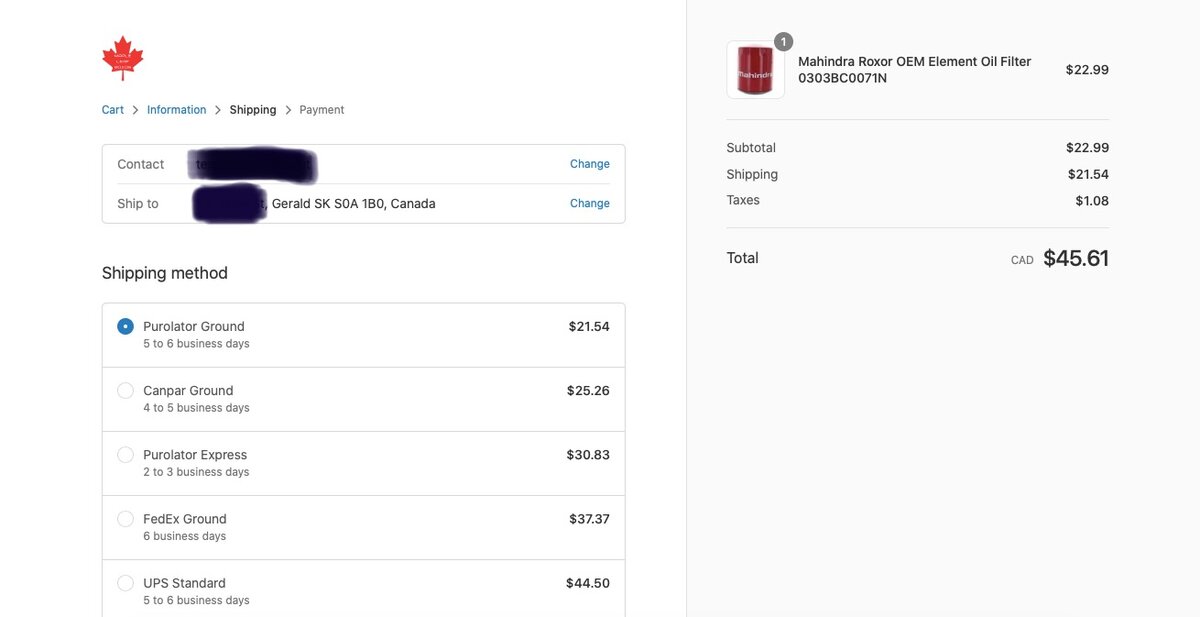Change the Ship to address
This screenshot has height=617, width=1200.
click(x=589, y=203)
